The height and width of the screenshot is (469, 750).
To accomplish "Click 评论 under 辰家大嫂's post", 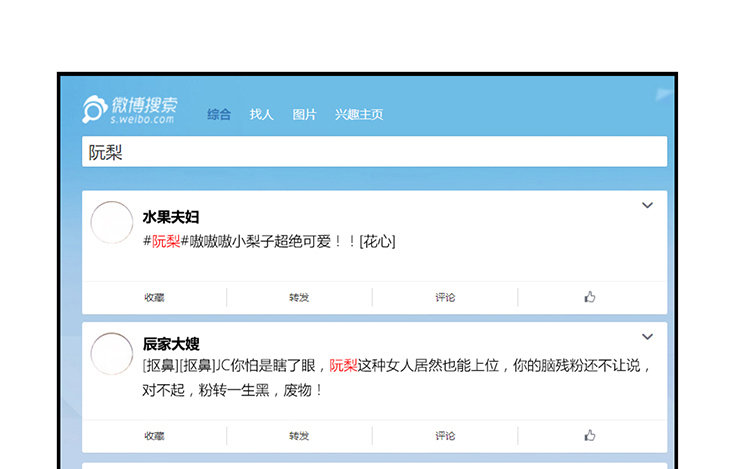I will pyautogui.click(x=445, y=436).
